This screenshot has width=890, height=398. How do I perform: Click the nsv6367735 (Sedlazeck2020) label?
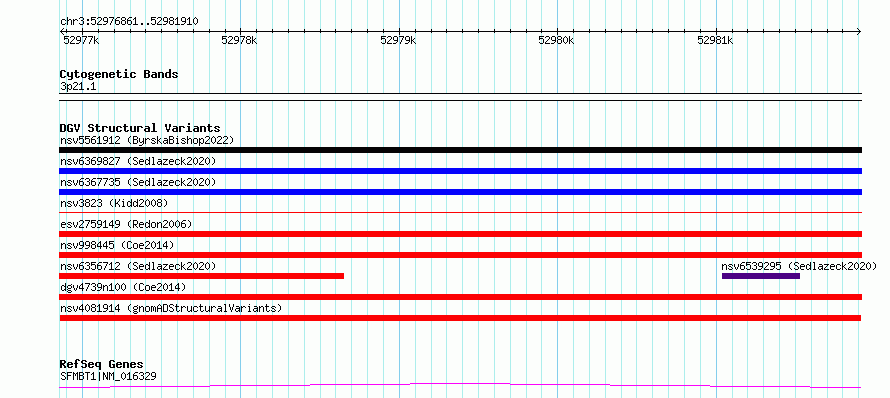[138, 182]
